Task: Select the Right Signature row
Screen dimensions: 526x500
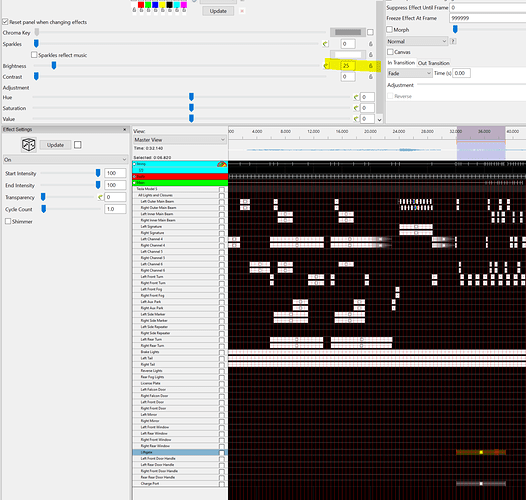Action: click(x=179, y=233)
